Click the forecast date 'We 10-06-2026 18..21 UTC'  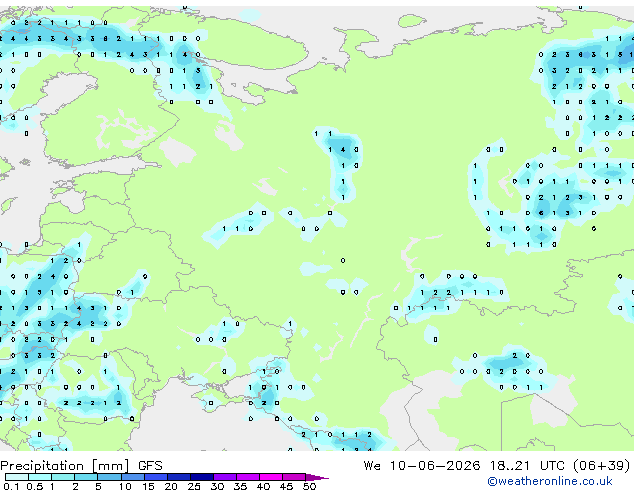point(465,466)
